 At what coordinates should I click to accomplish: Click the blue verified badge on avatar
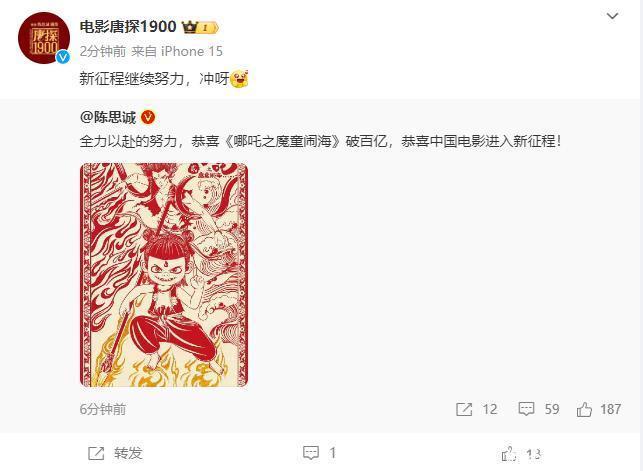tap(63, 57)
